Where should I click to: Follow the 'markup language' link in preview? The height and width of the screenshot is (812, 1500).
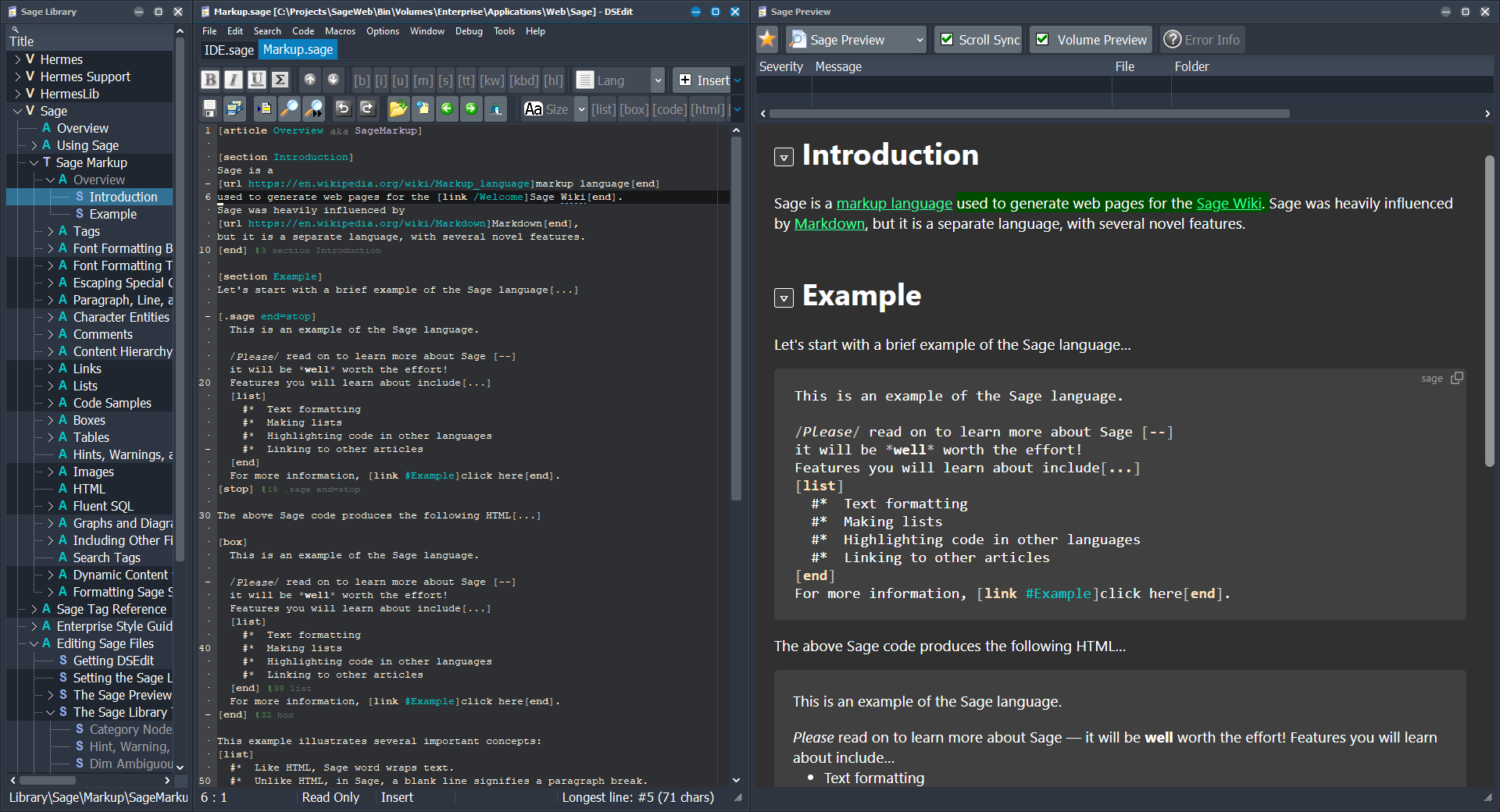click(894, 204)
